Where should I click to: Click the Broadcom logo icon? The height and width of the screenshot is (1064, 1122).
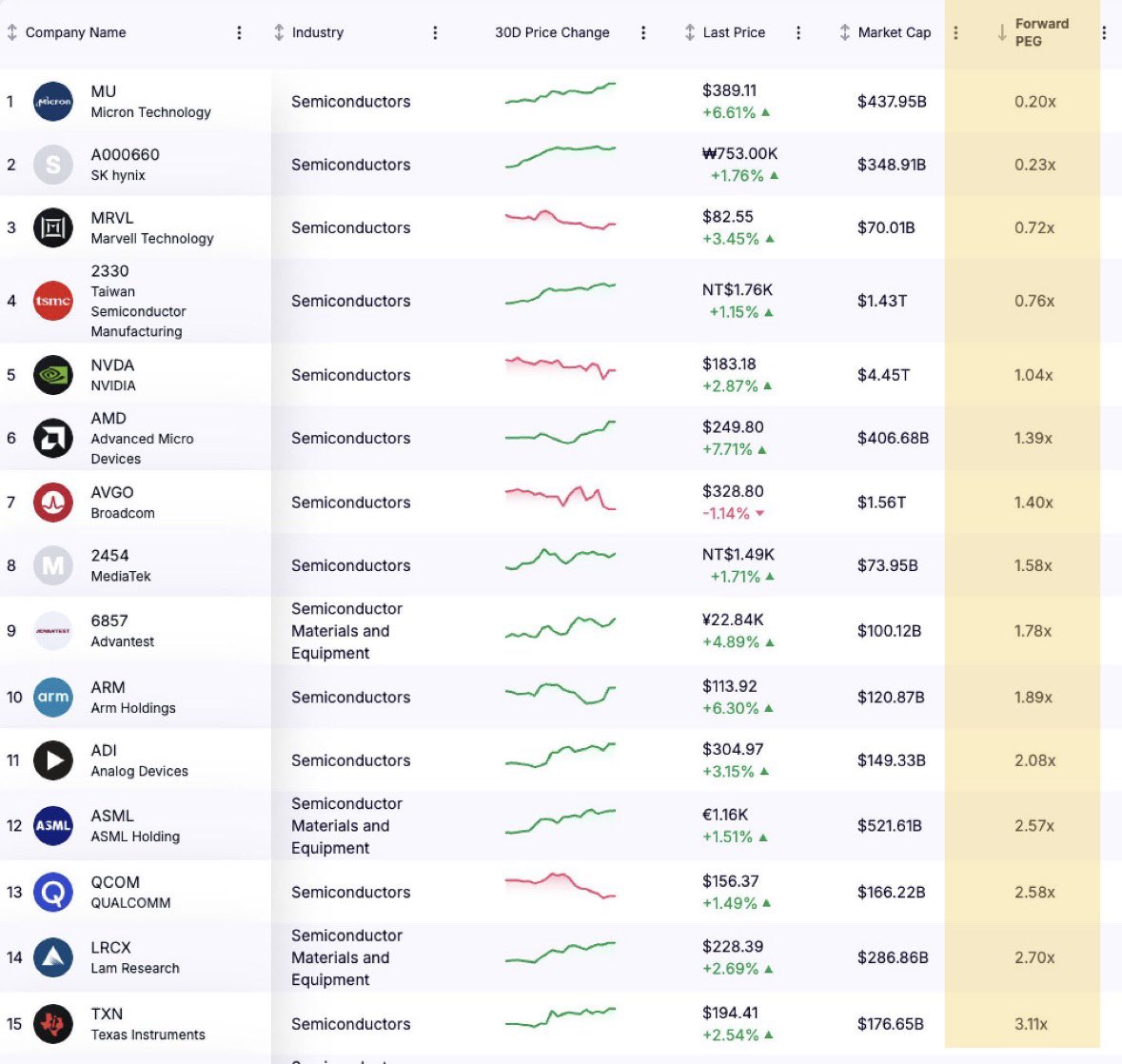click(x=53, y=502)
